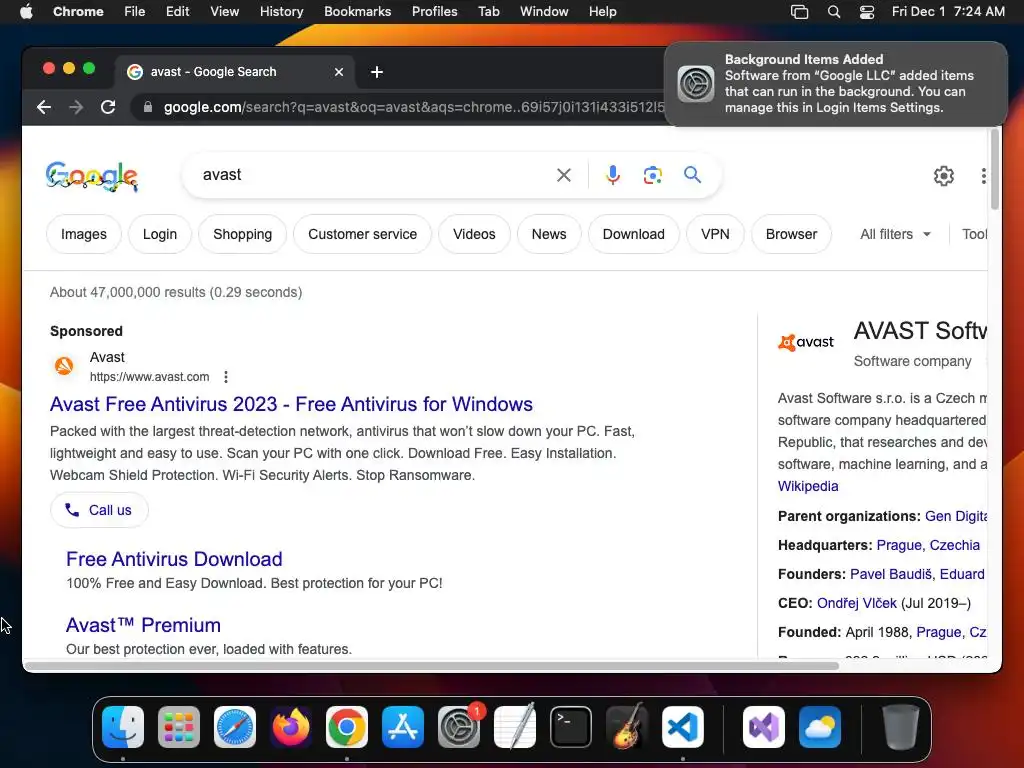Open Finder from the Dock
The image size is (1024, 768).
pyautogui.click(x=123, y=727)
